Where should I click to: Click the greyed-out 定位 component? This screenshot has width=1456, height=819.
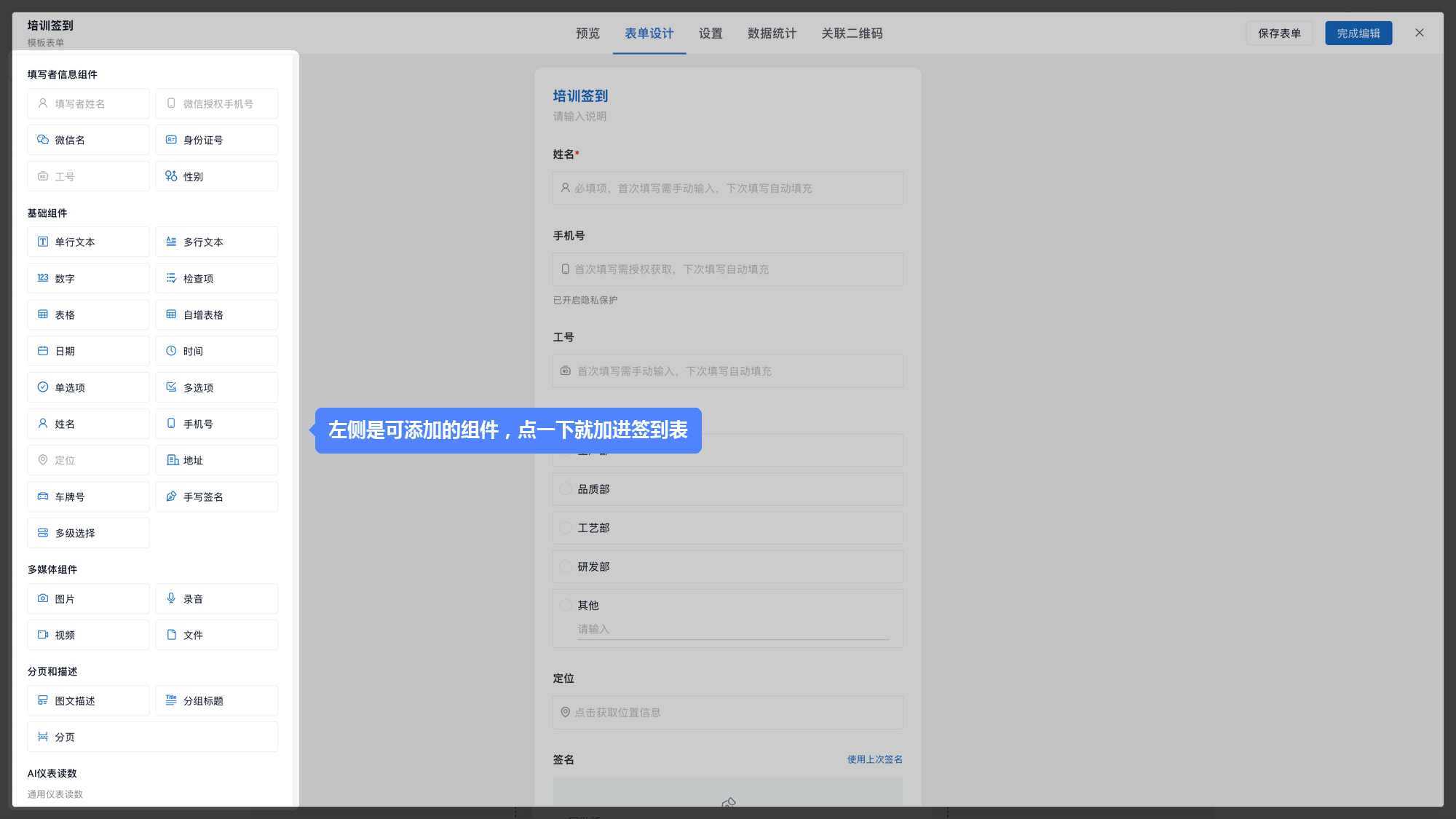88,460
